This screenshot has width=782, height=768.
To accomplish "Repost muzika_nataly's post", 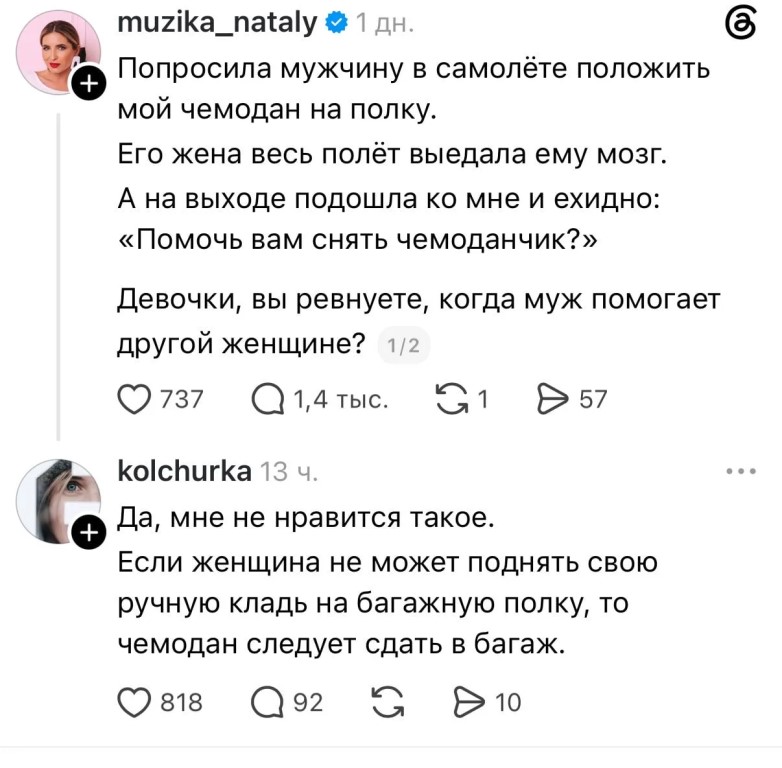I will [452, 399].
